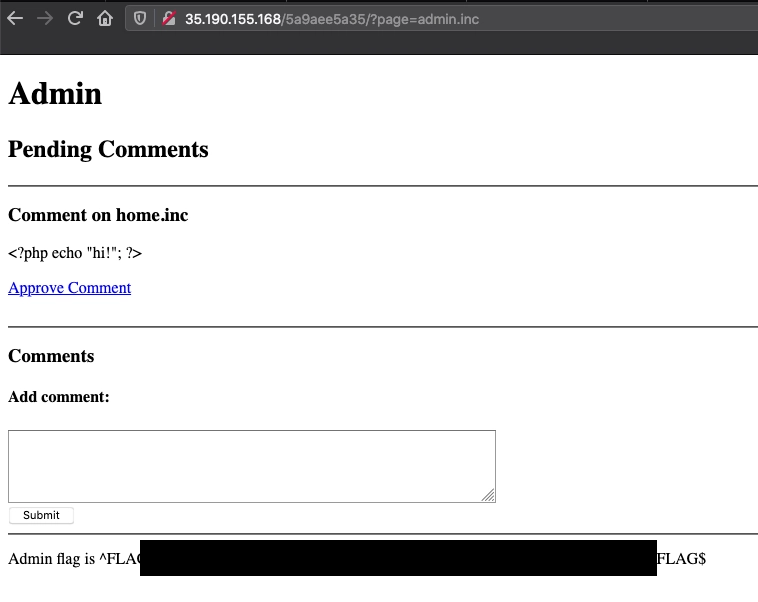Screen dimensions: 758x602
Task: Click the 'Comment on home.inc' heading
Action: coord(98,215)
